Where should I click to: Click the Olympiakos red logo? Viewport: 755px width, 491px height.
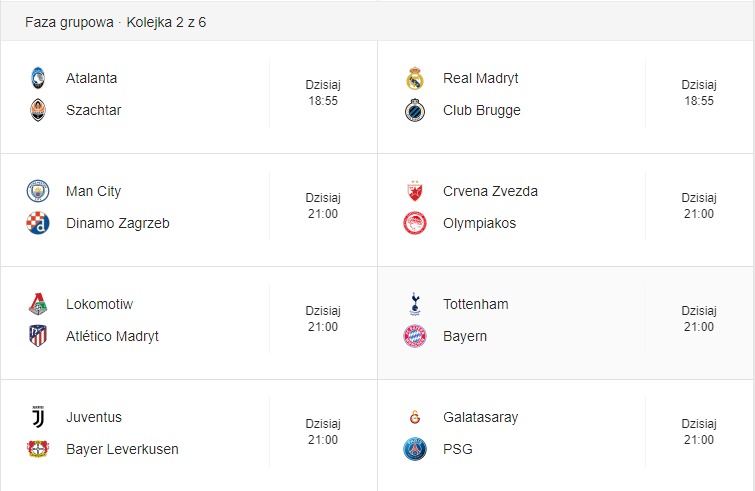(415, 223)
